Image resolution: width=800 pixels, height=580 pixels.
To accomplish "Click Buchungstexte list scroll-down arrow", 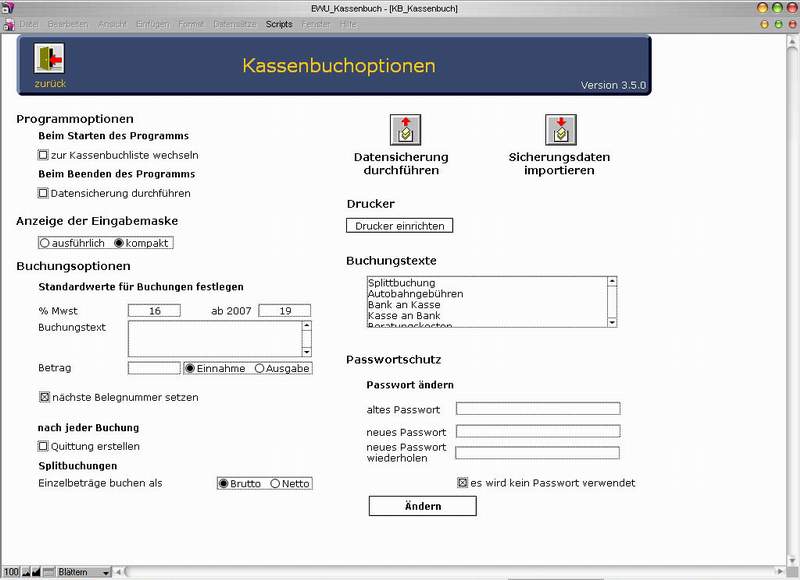I will 612,322.
